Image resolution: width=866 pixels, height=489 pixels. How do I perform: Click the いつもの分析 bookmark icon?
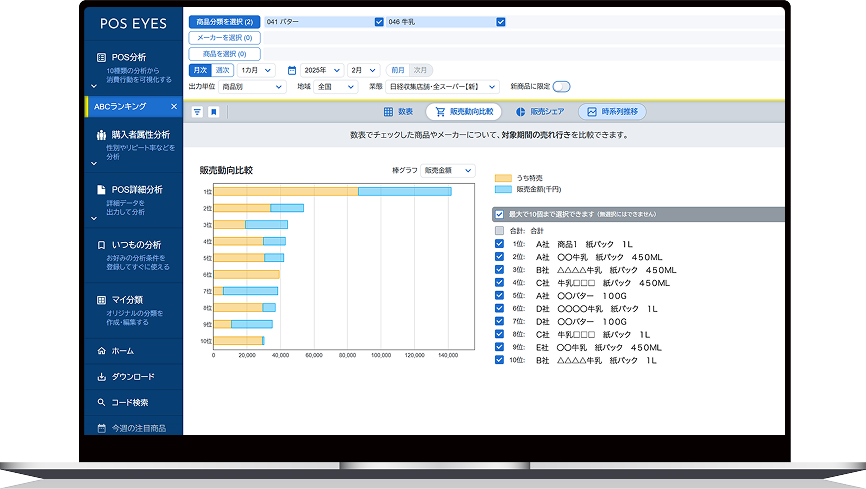pos(101,245)
